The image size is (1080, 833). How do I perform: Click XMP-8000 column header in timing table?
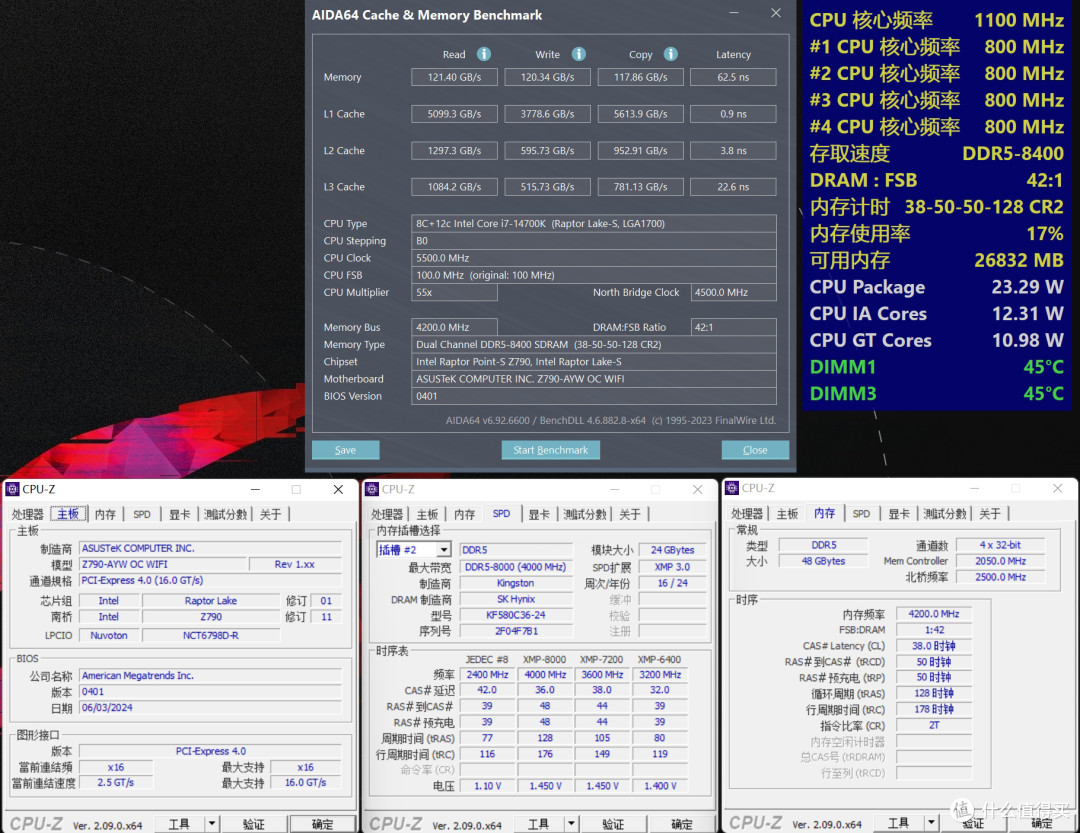544,659
